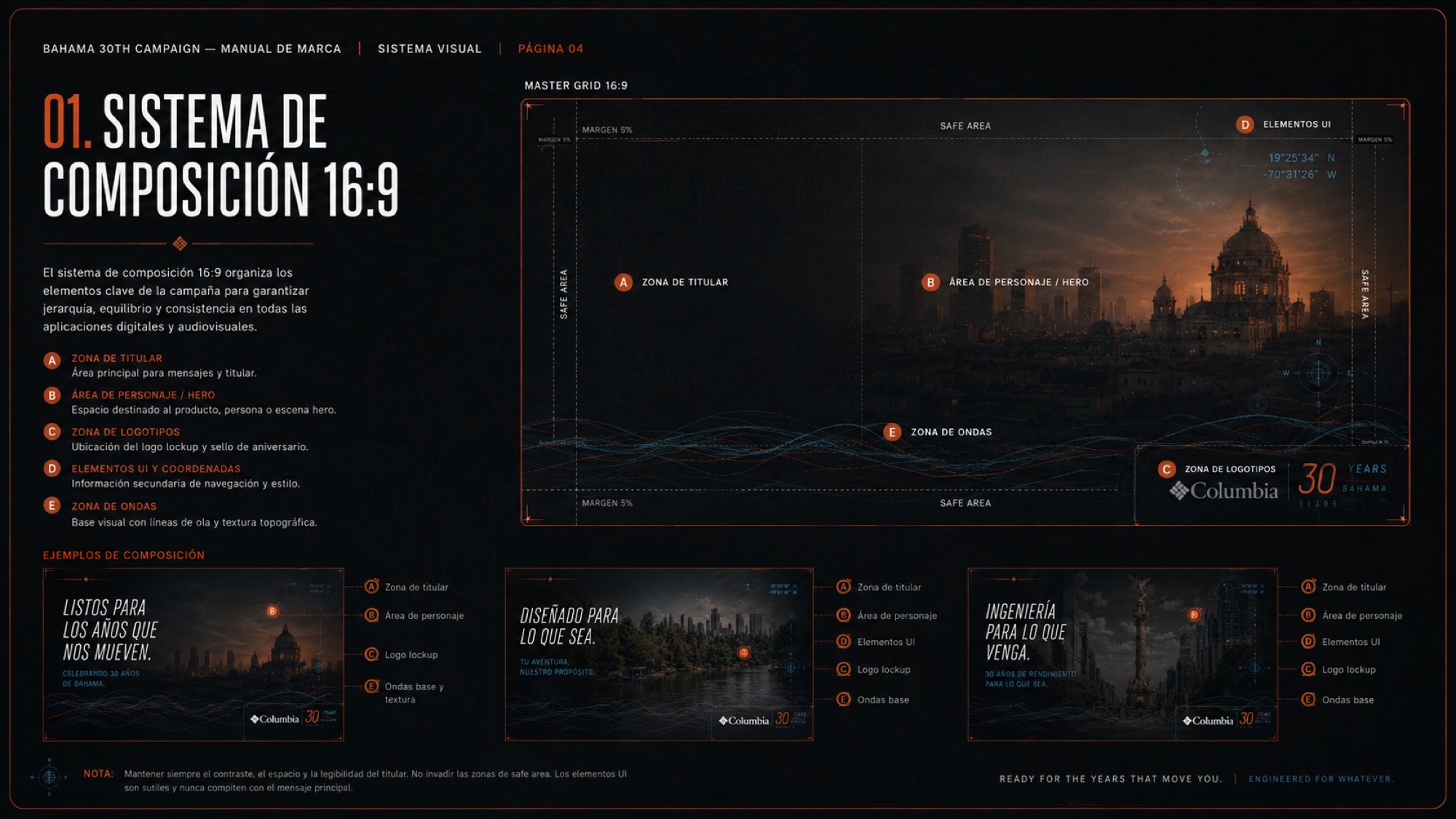Click the C badge in the "Diseñado para" example legend
This screenshot has width=1456, height=819.
pos(844,669)
